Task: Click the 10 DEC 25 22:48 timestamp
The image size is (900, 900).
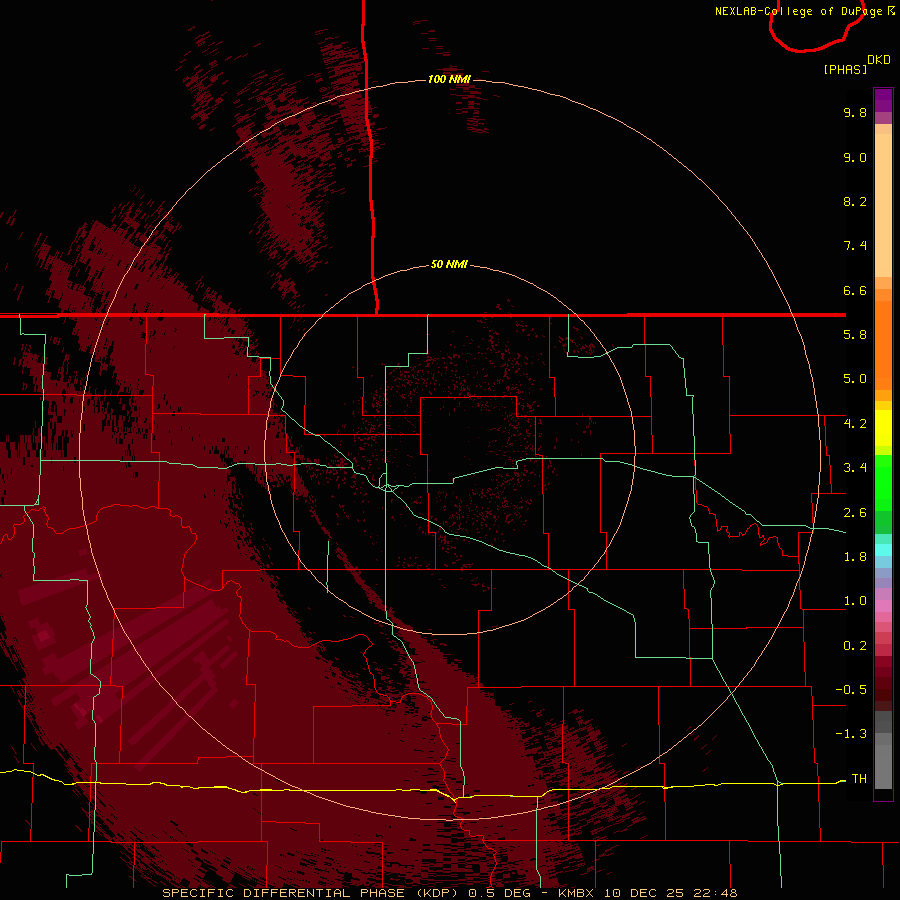Action: pyautogui.click(x=670, y=893)
